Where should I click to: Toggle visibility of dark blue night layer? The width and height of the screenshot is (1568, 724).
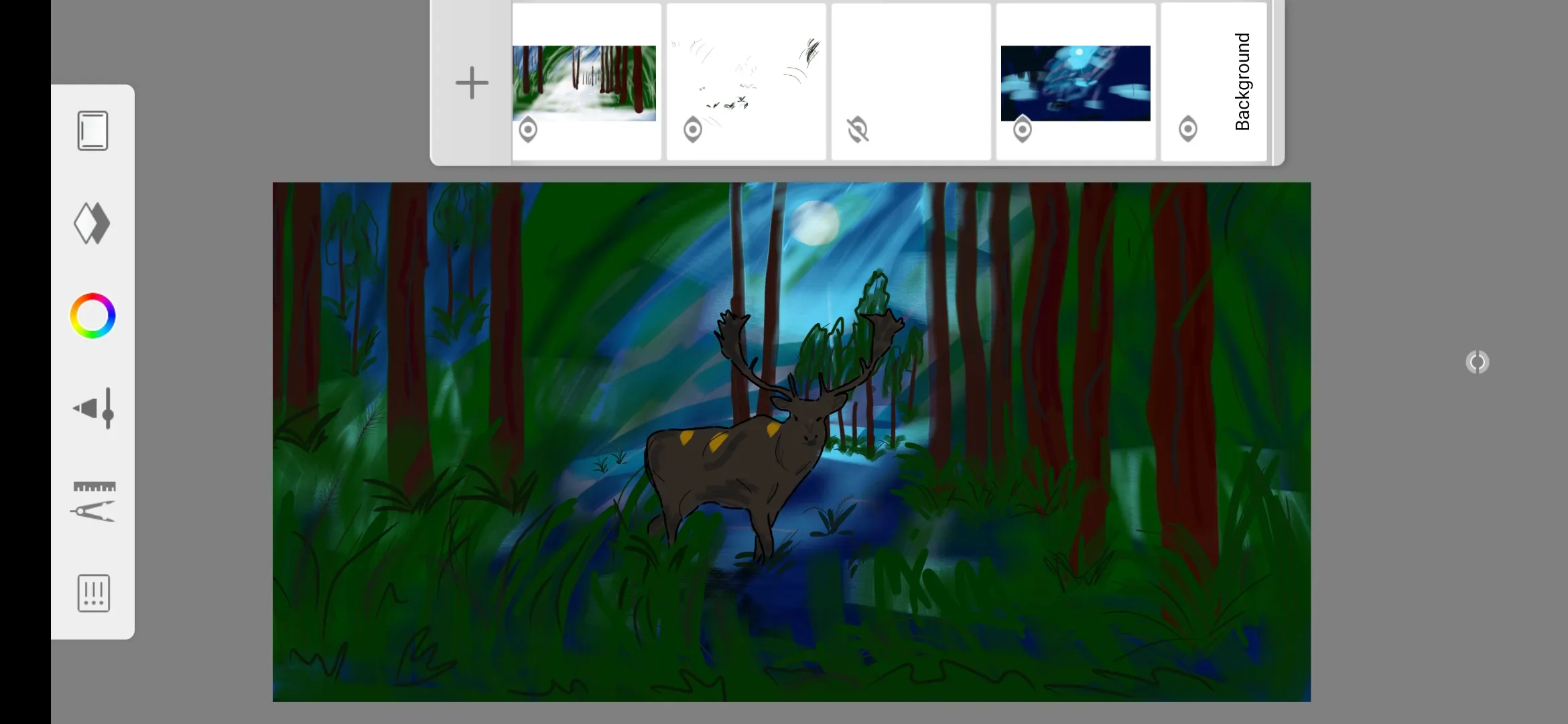coord(1023,129)
